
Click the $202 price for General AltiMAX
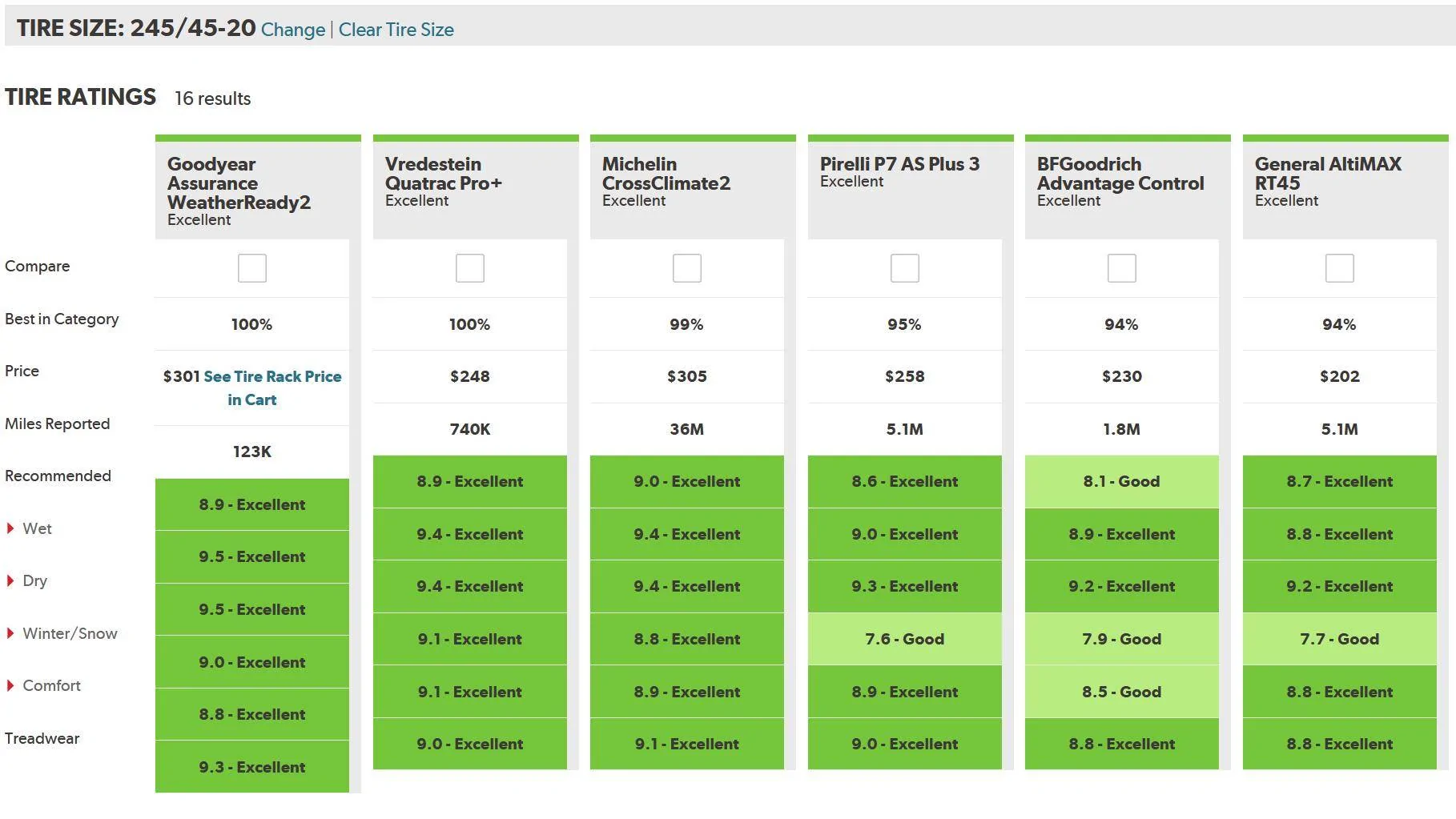pos(1339,376)
